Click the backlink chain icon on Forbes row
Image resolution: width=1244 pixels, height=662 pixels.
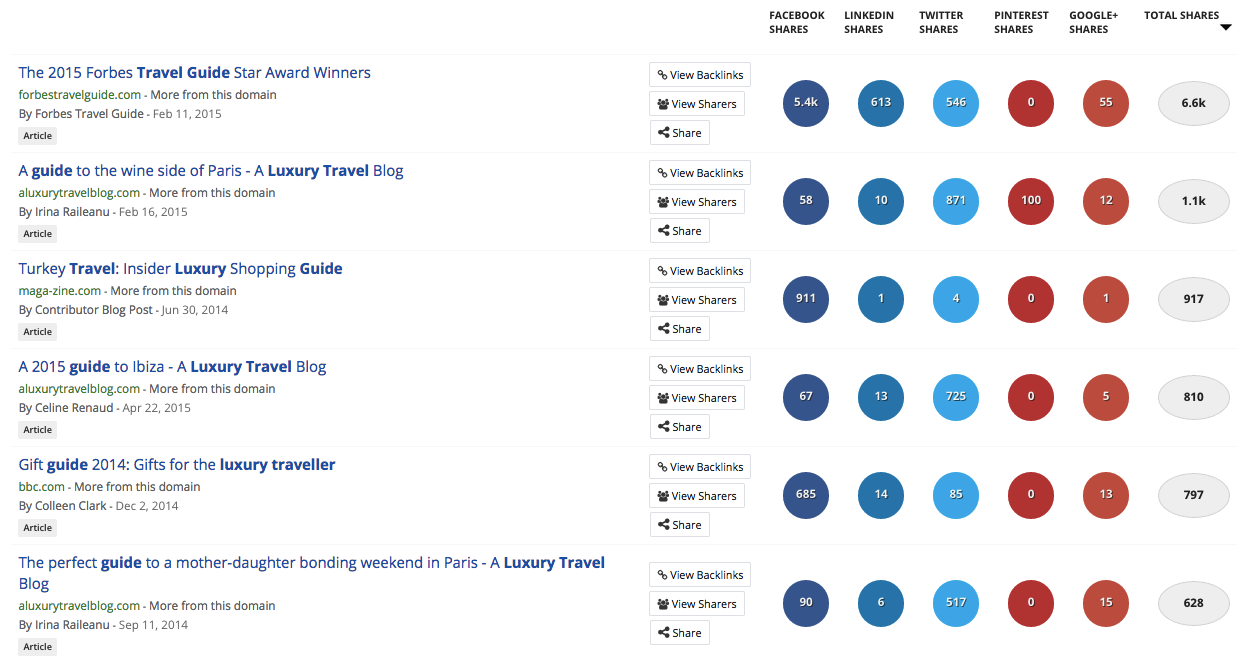pos(664,74)
